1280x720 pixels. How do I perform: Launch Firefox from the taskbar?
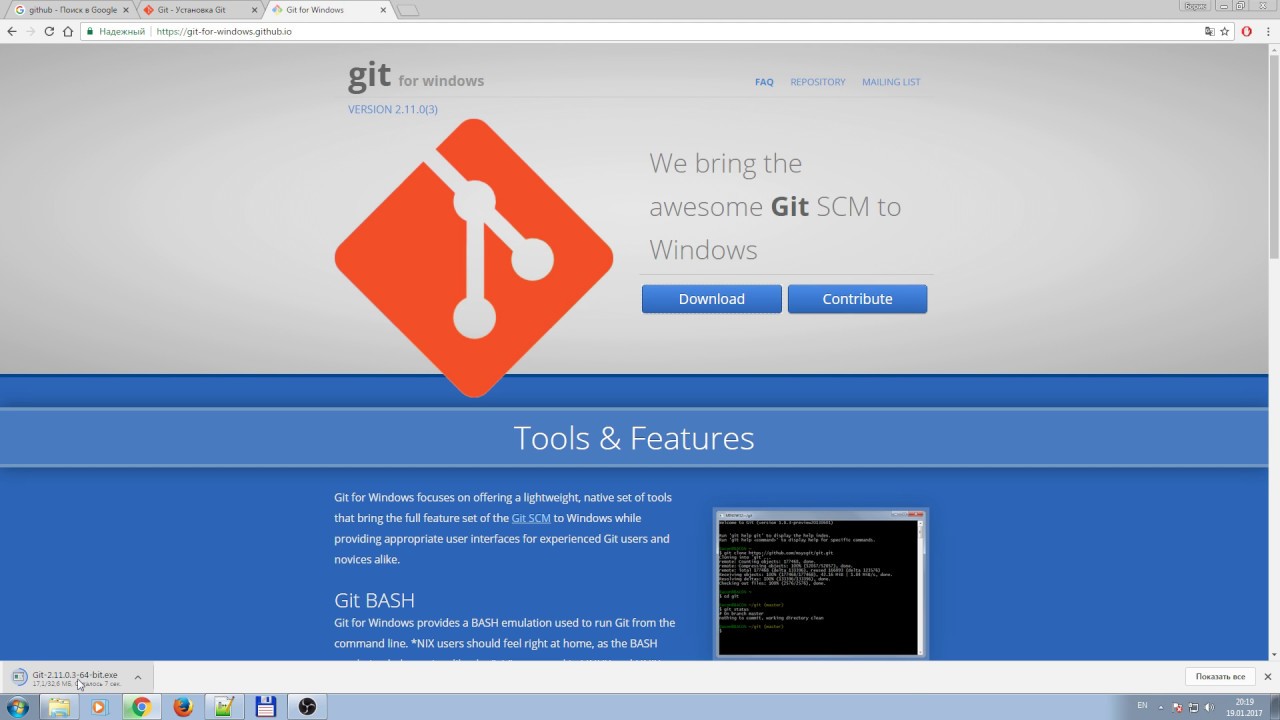point(182,707)
